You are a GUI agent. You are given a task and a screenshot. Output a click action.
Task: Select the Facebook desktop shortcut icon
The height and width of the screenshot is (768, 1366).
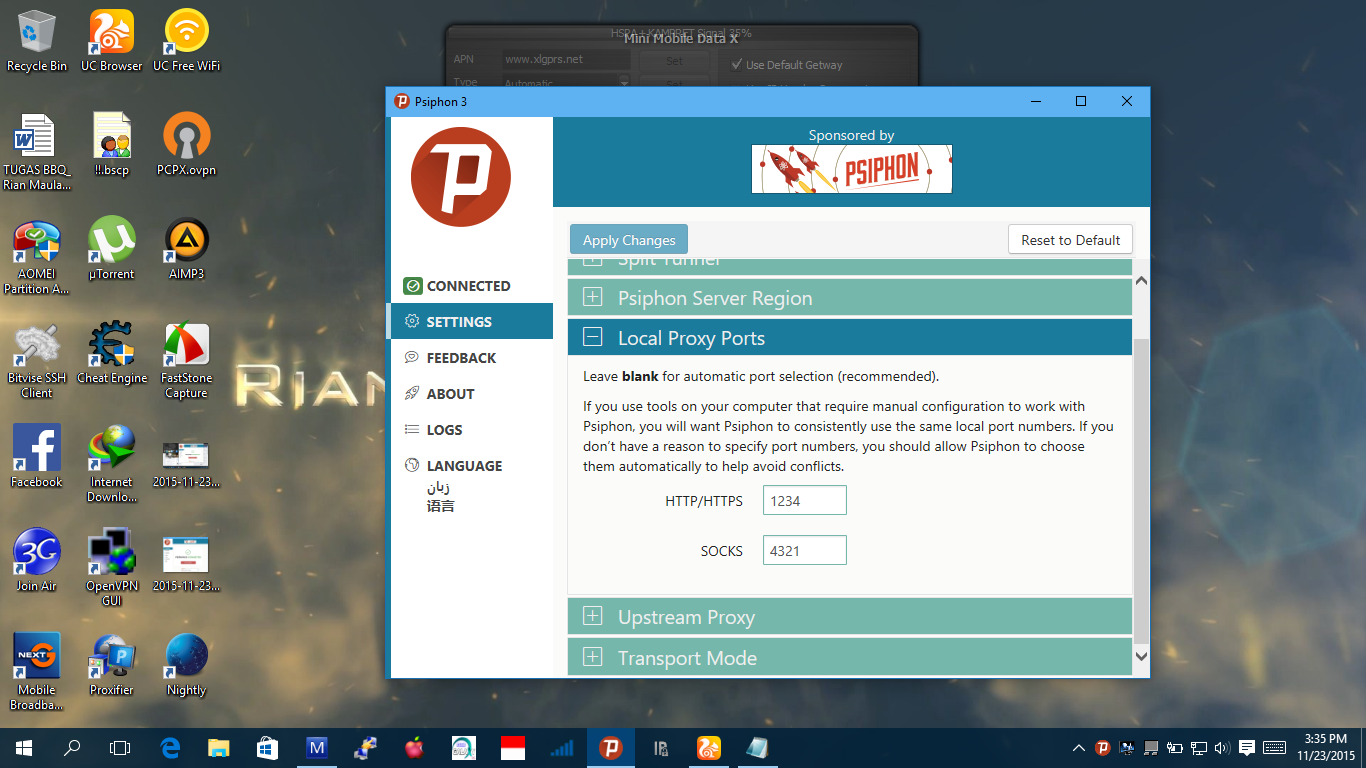click(x=37, y=457)
